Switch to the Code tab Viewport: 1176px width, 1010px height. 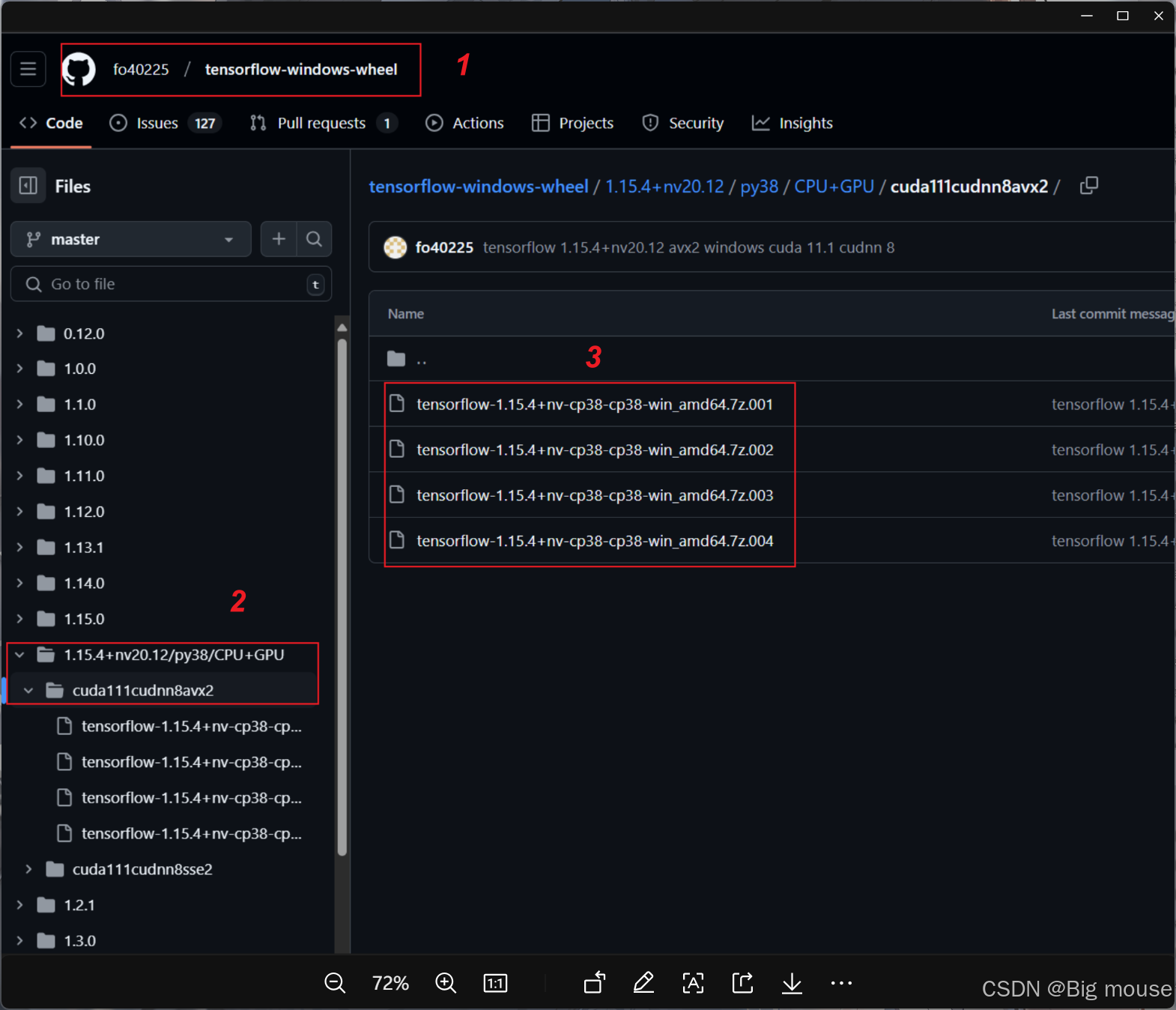tap(52, 123)
